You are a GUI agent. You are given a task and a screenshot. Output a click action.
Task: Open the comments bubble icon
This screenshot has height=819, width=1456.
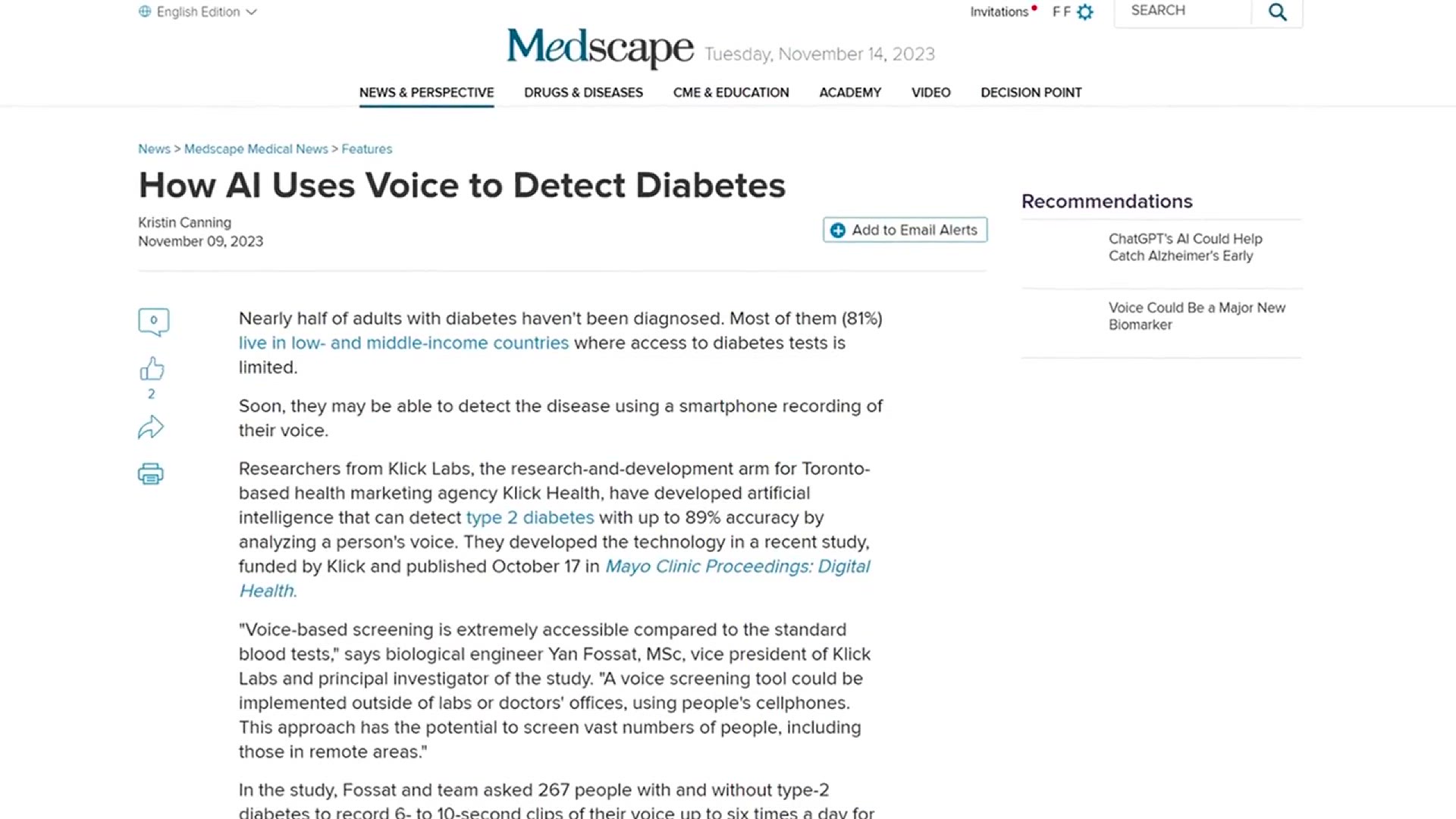[x=153, y=322]
